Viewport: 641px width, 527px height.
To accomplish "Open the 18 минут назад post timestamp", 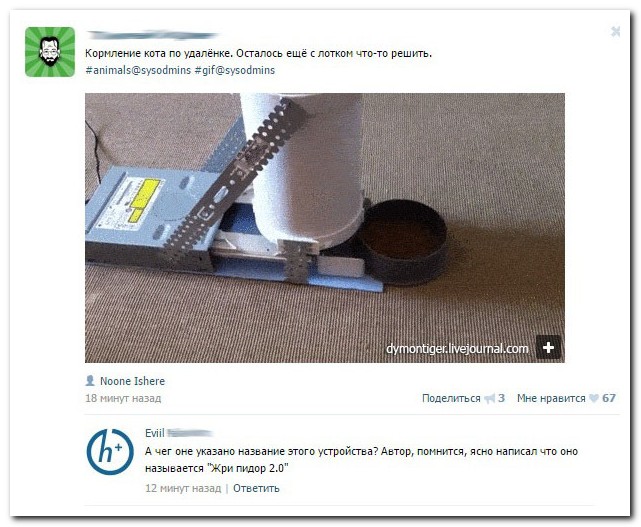I will click(123, 398).
